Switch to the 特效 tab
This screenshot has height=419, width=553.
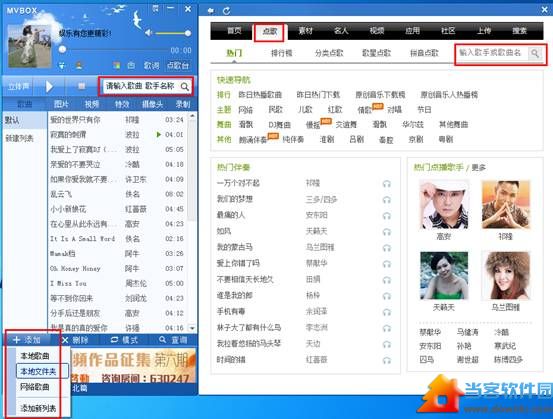coord(122,104)
